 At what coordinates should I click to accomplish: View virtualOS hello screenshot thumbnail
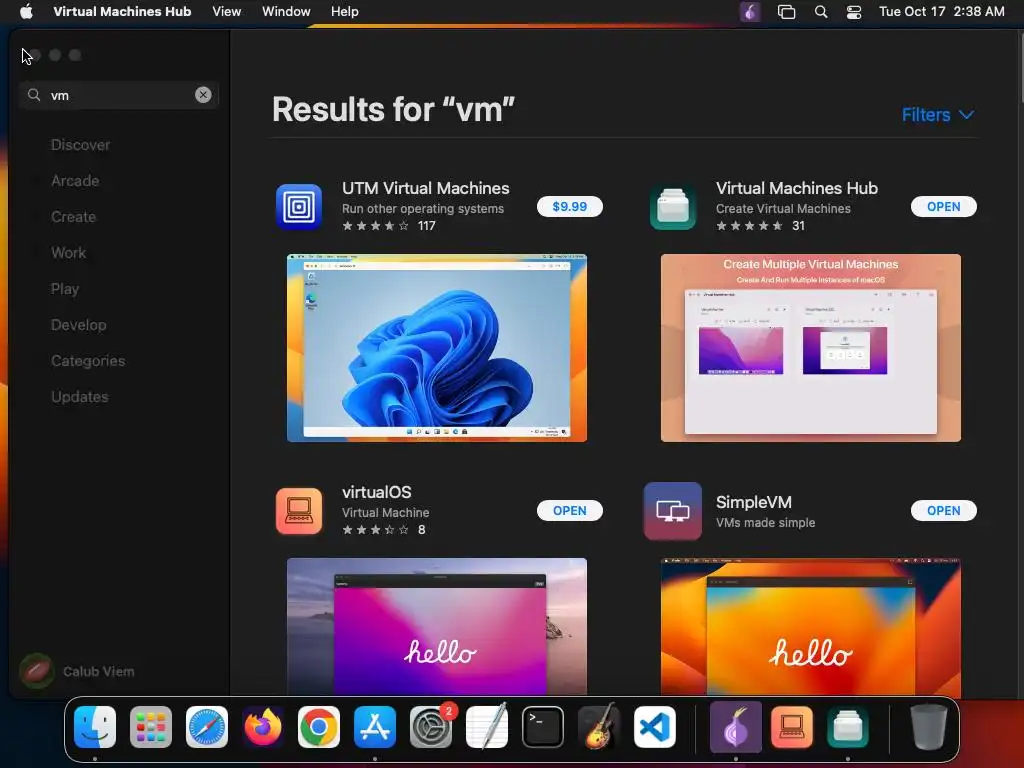[437, 626]
